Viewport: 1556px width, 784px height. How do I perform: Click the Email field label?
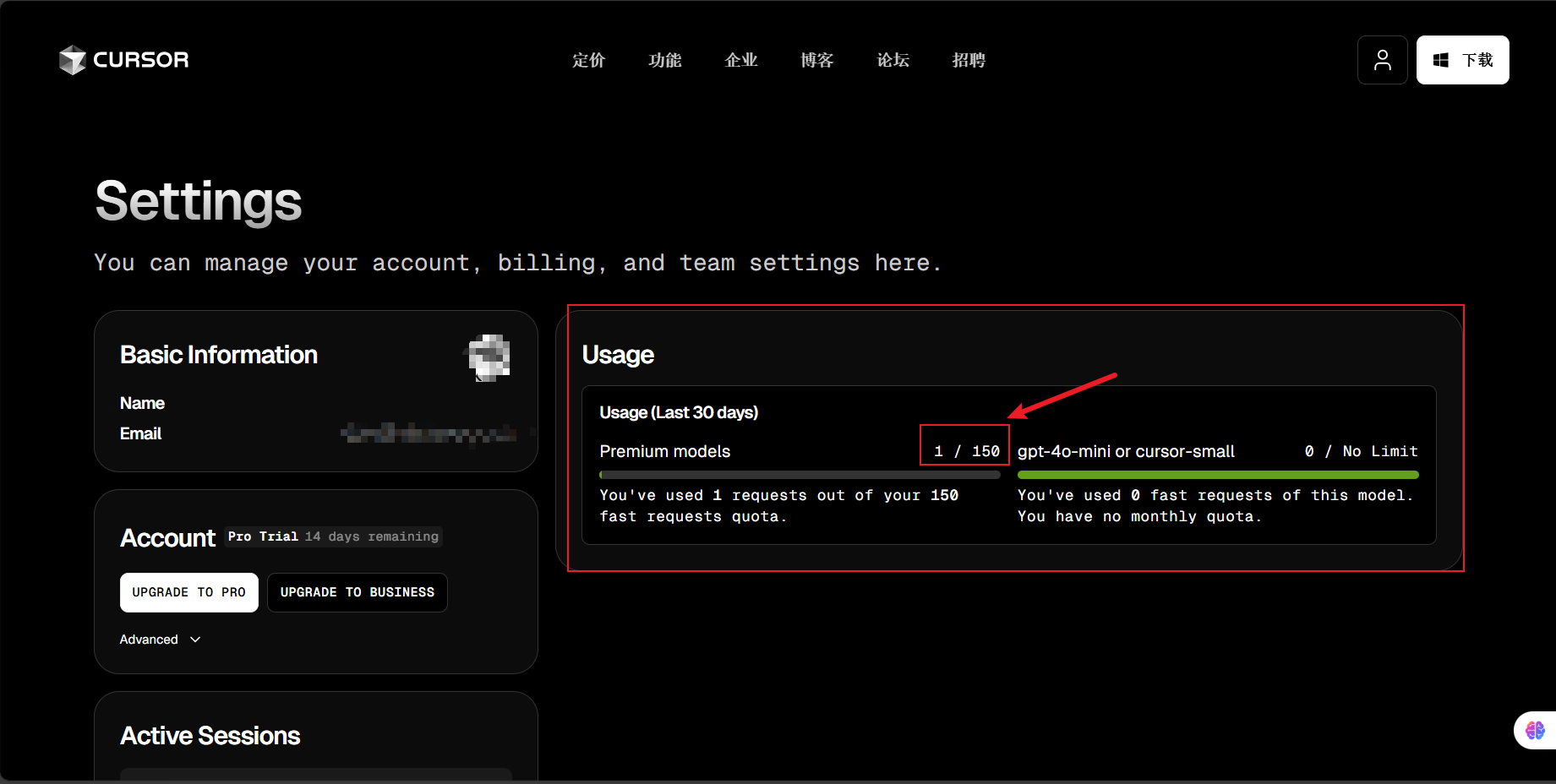click(x=140, y=433)
